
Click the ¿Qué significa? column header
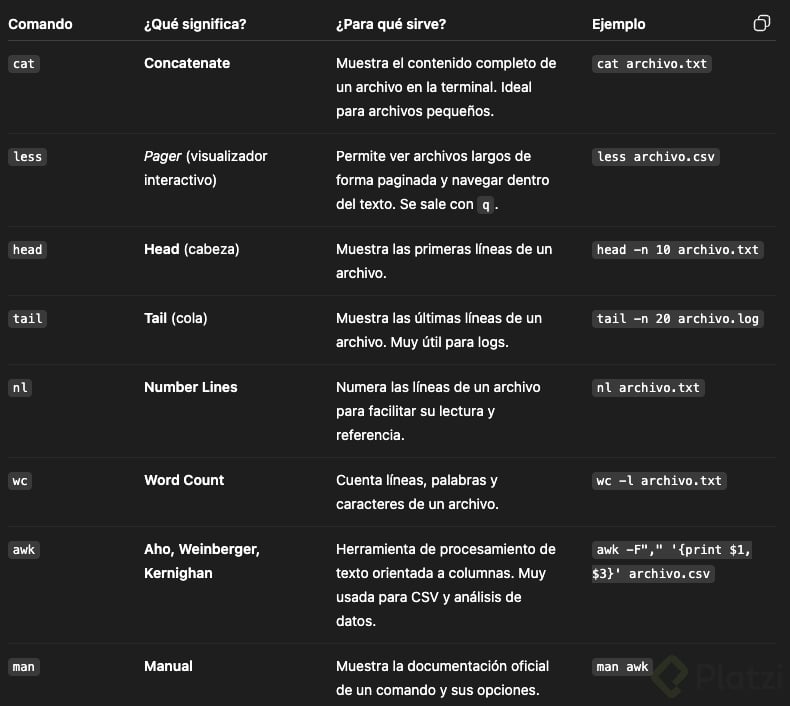[195, 24]
